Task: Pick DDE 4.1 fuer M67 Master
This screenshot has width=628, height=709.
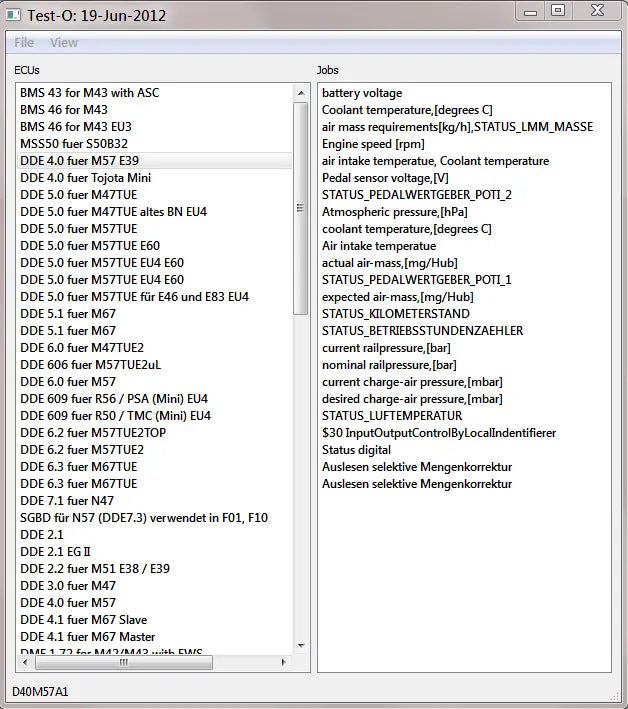Action: pyautogui.click(x=88, y=637)
